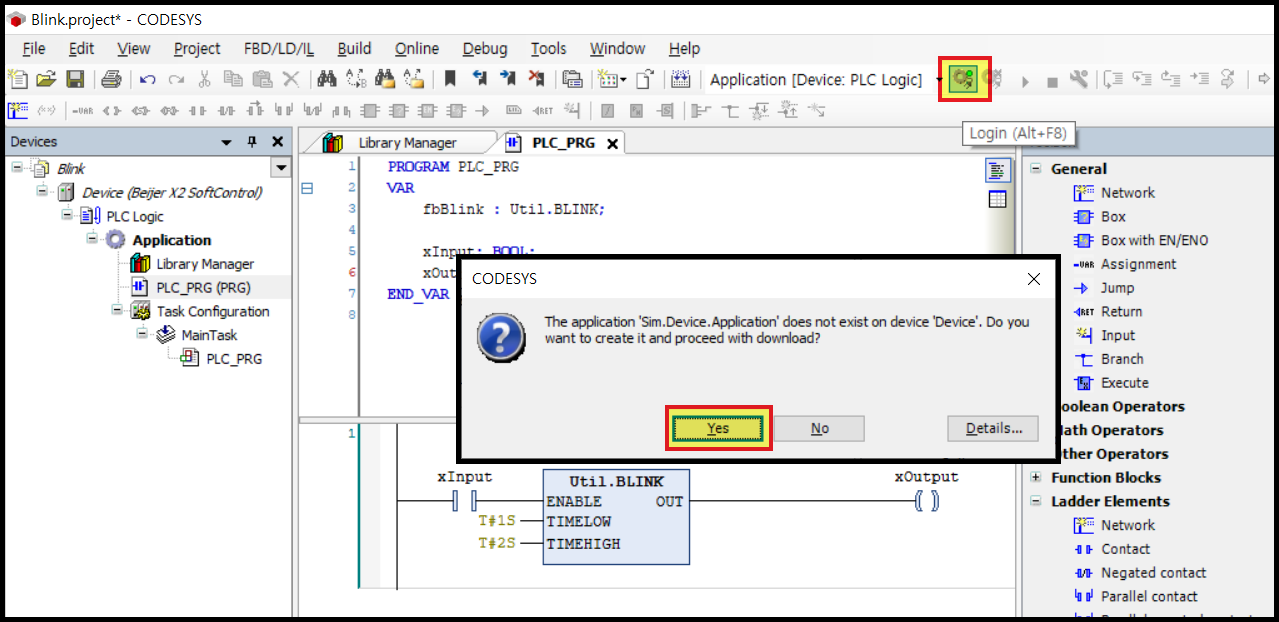Insert a RET return from the ladder toolbar
This screenshot has width=1279, height=622.
542,111
